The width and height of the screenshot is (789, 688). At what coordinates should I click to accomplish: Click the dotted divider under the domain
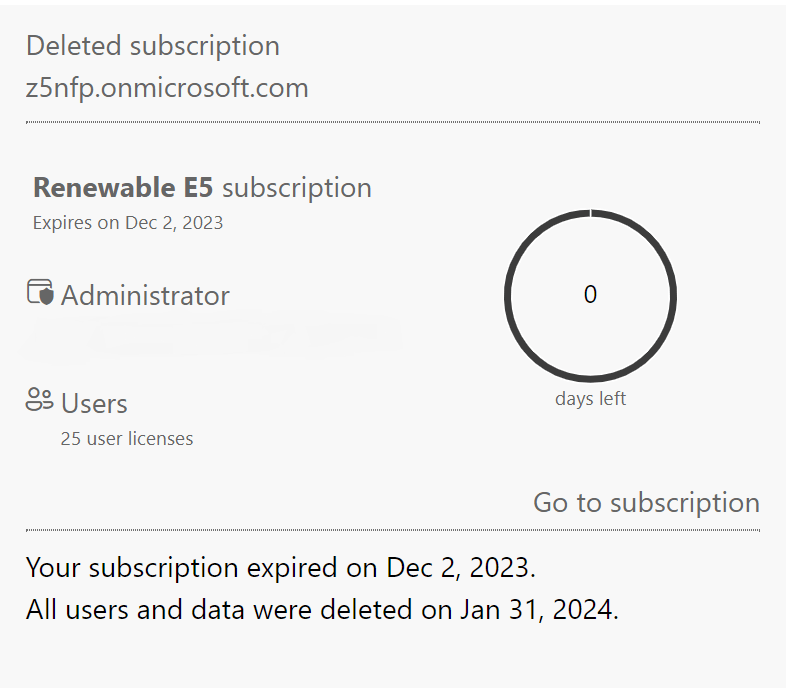393,122
